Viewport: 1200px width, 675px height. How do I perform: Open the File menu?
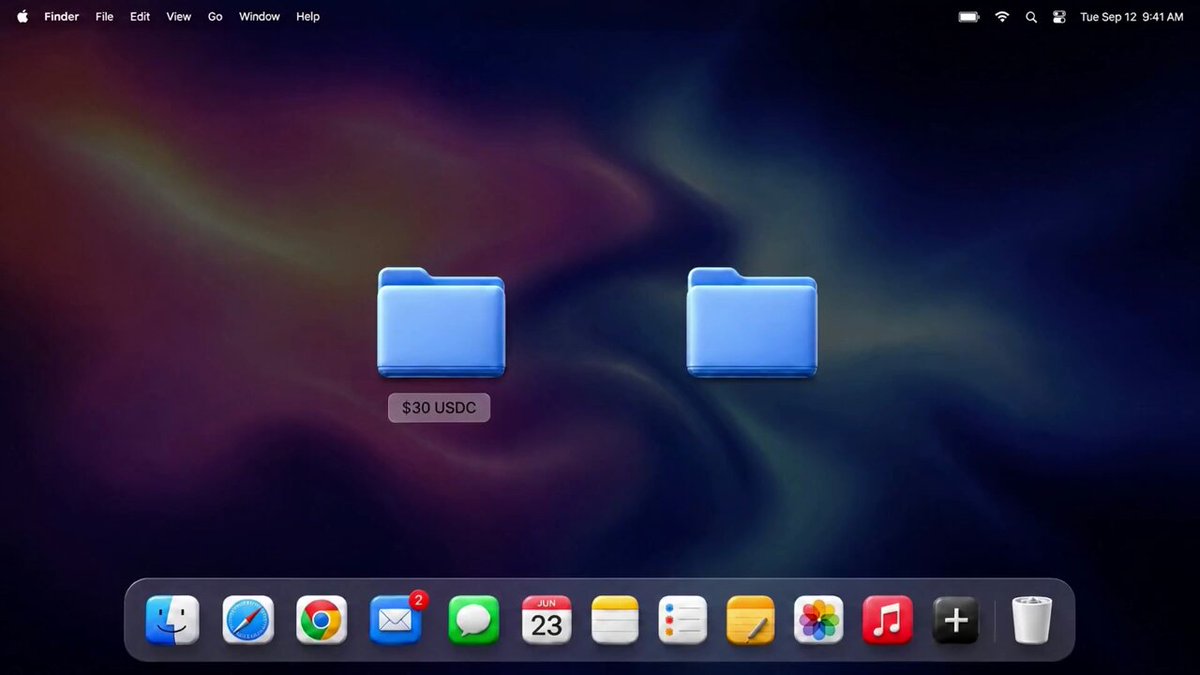[104, 17]
